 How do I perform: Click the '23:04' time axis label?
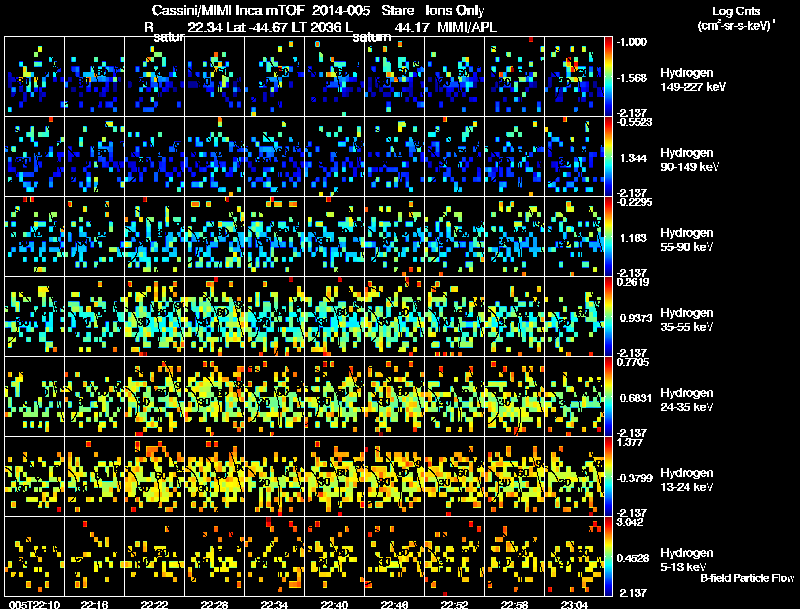coord(574,605)
